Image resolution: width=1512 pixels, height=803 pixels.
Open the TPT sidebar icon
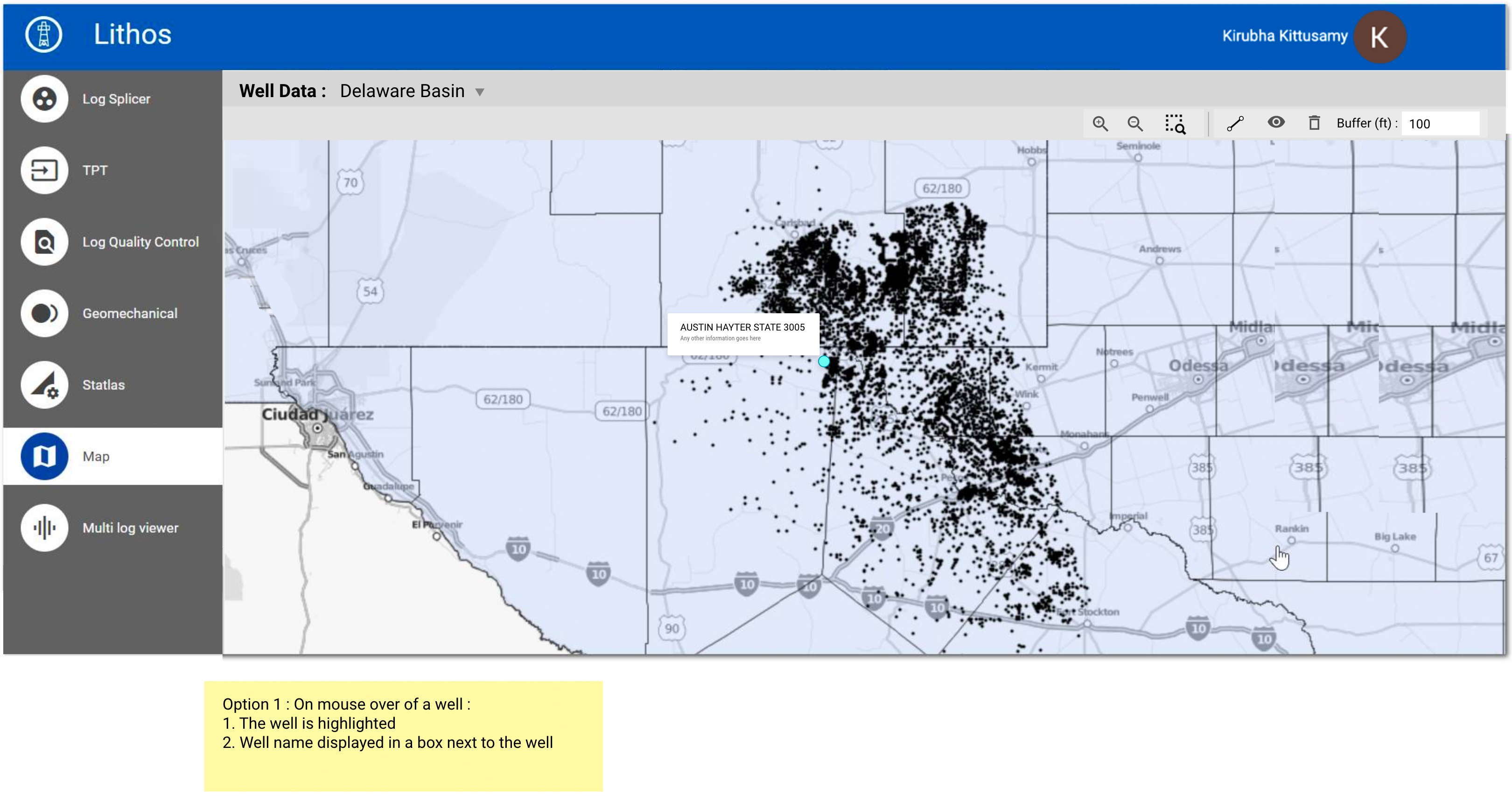(44, 170)
